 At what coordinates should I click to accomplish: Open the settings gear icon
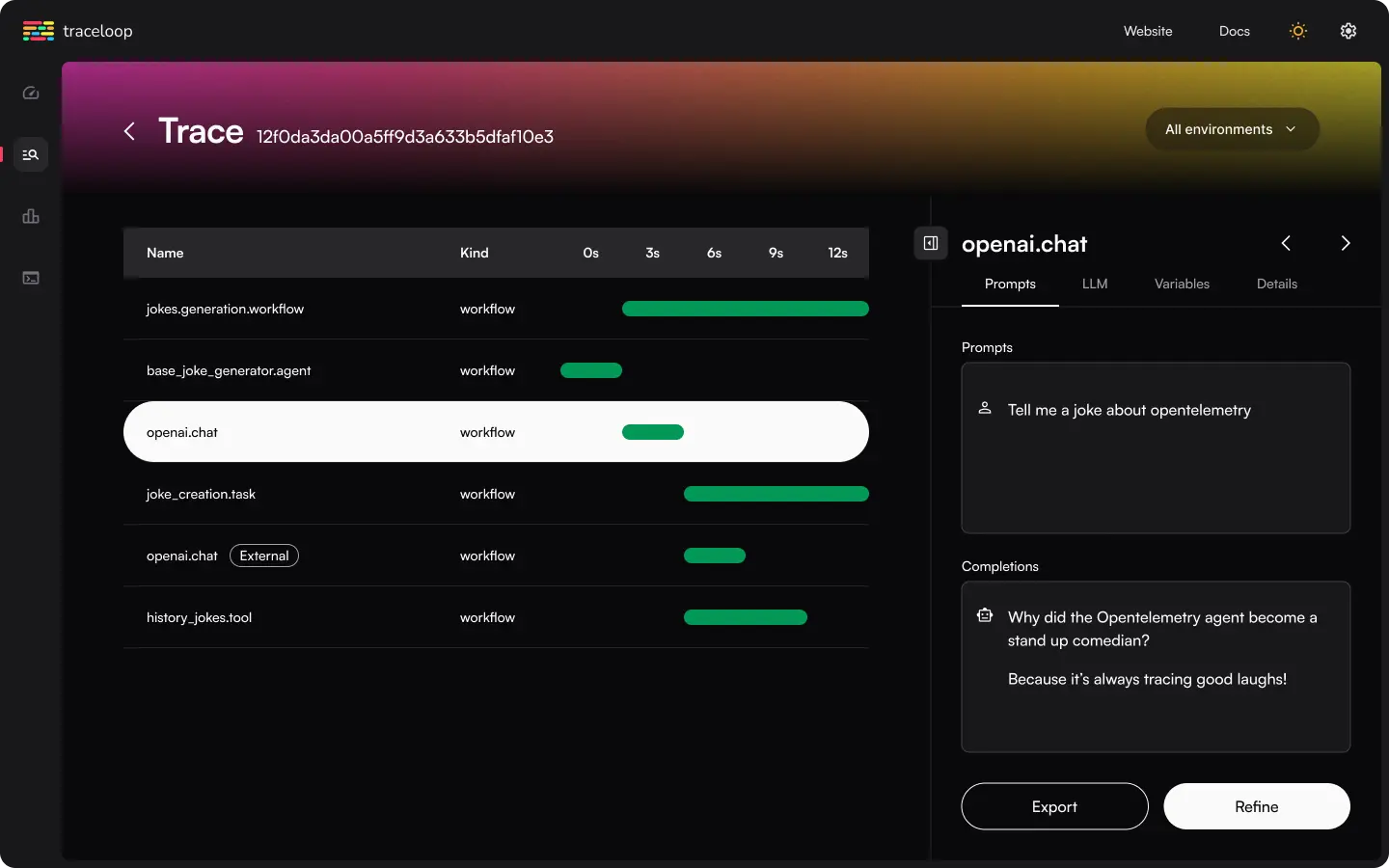1348,30
